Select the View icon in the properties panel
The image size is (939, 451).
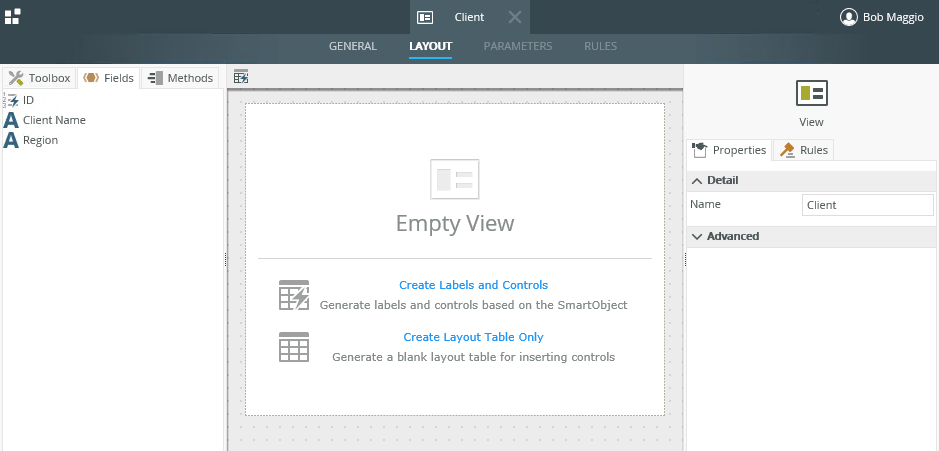coord(811,94)
